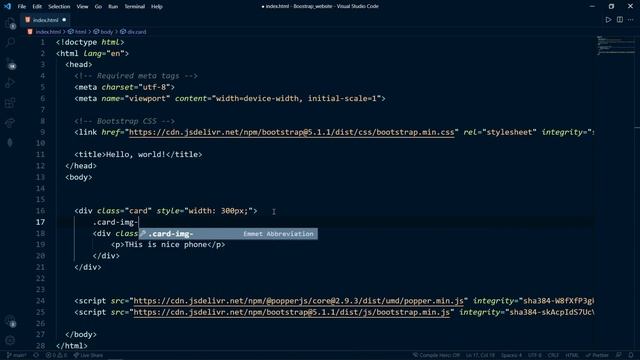Open the Source Control view

[10, 63]
